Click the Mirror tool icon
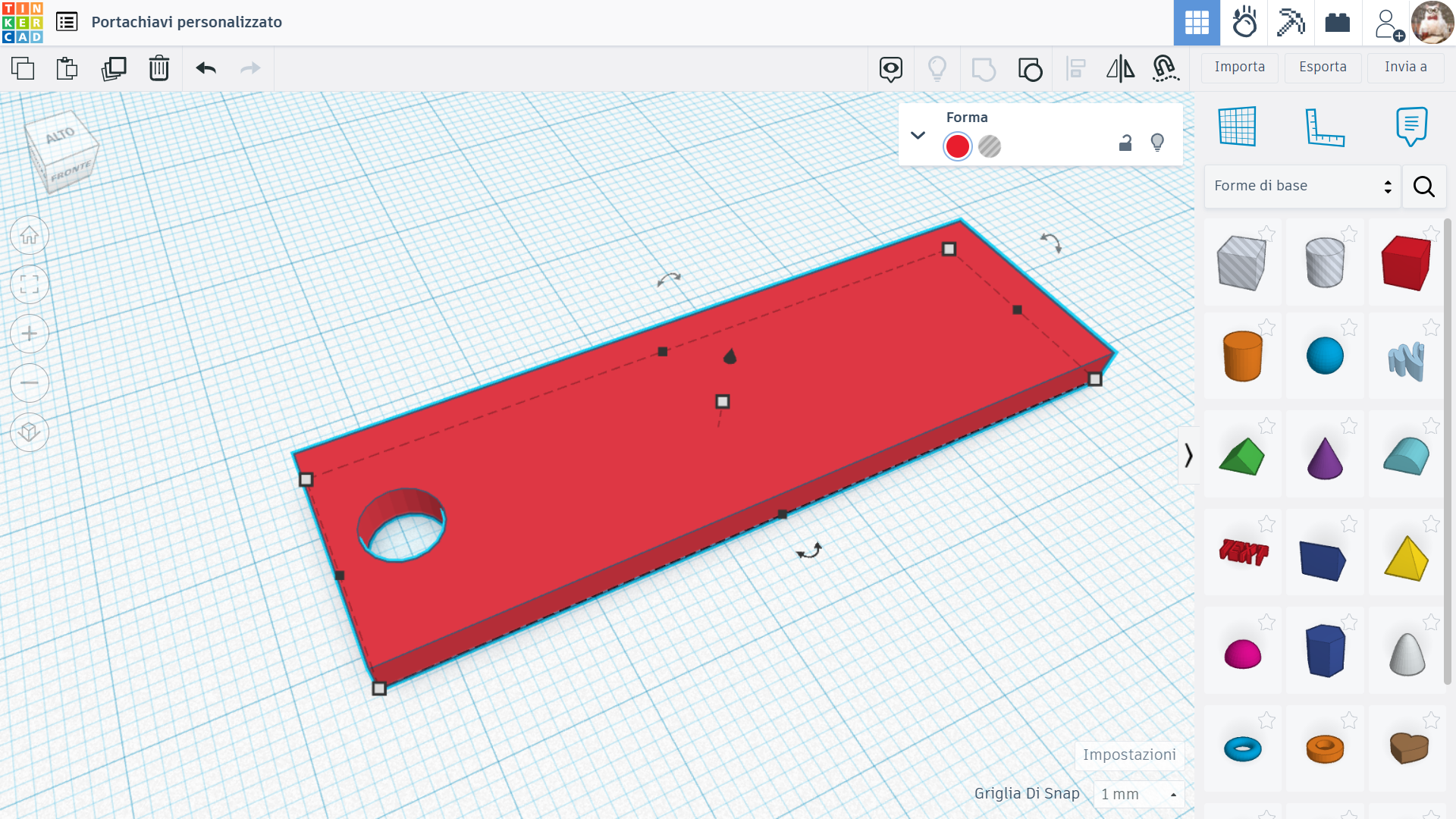The image size is (1456, 819). pos(1120,69)
